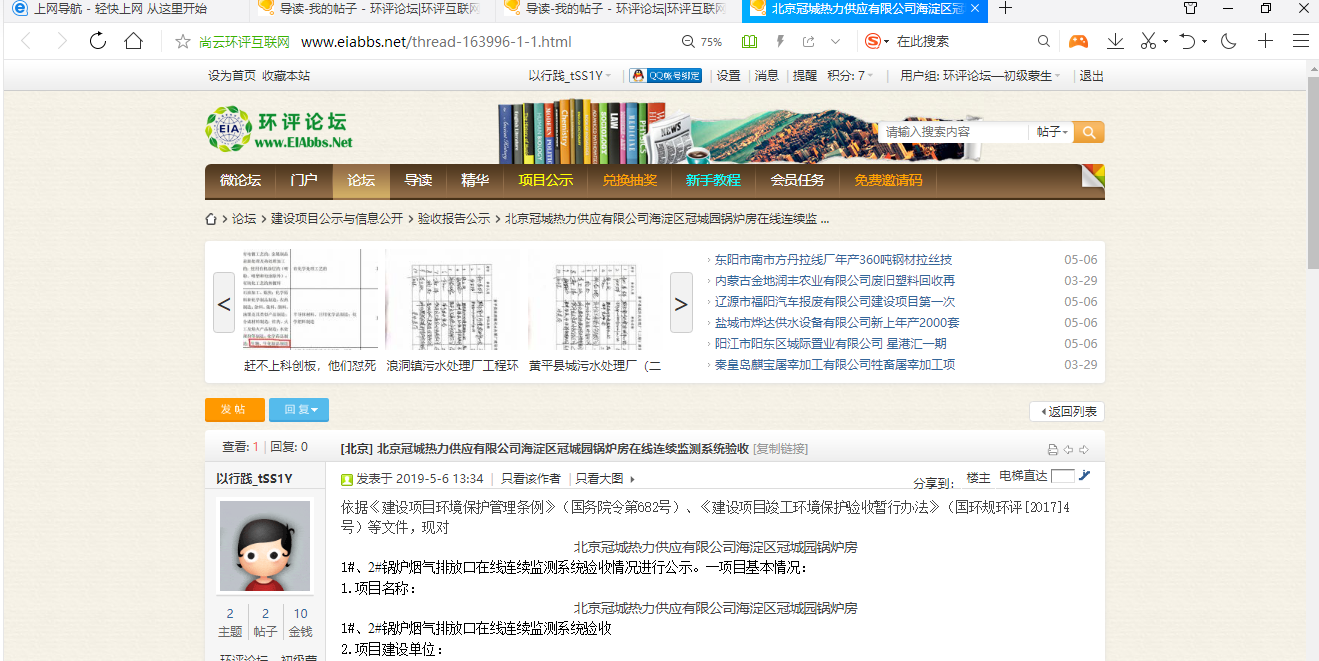
Task: Click the browser forward arrow
Action: (62, 41)
